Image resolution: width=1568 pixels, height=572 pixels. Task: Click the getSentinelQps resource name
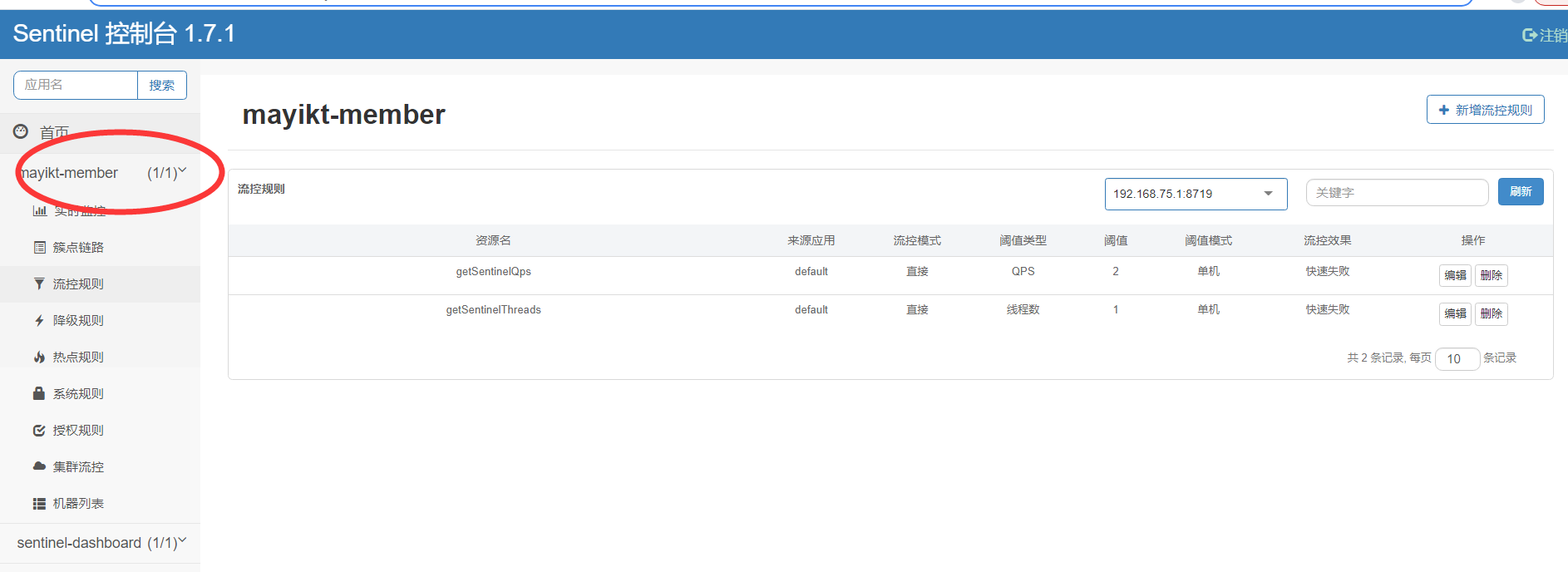point(493,271)
